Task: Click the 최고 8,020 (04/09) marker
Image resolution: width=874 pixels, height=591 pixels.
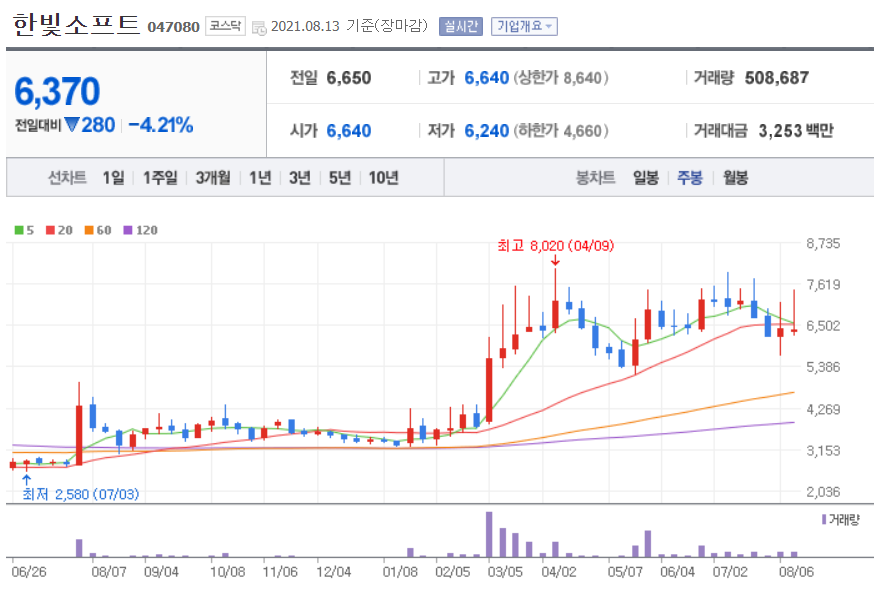Action: (555, 246)
